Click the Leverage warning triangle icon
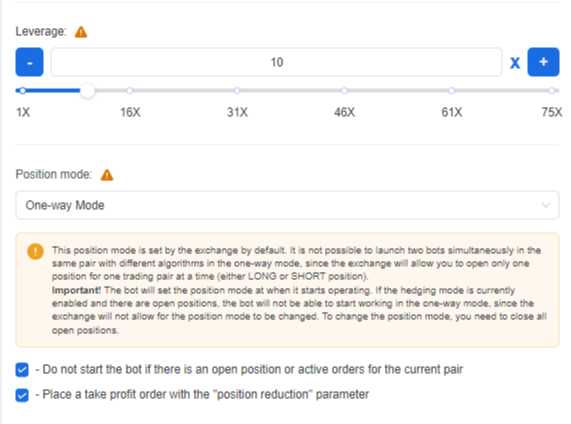The image size is (571, 424). tap(81, 32)
